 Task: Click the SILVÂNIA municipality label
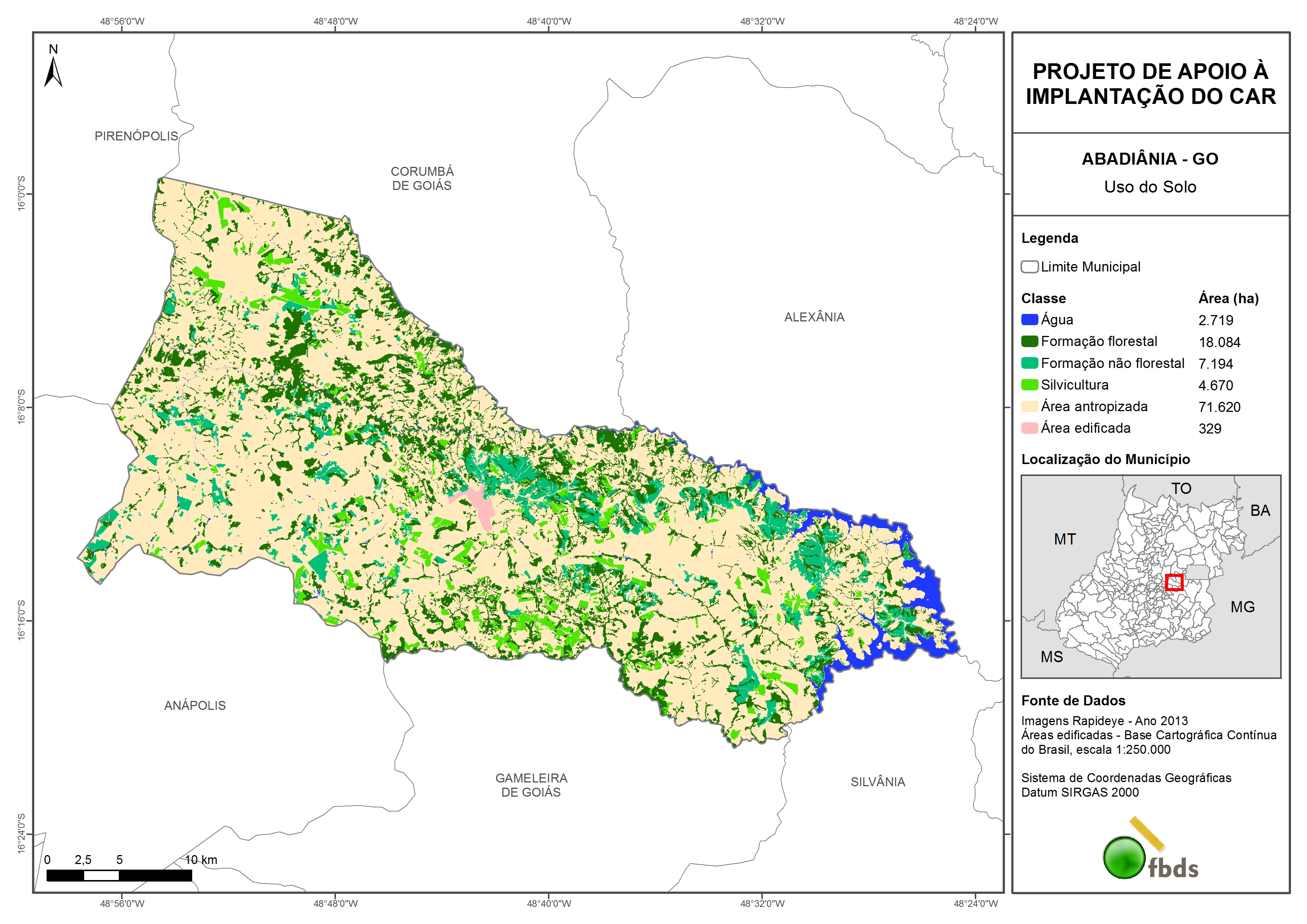pos(878,782)
